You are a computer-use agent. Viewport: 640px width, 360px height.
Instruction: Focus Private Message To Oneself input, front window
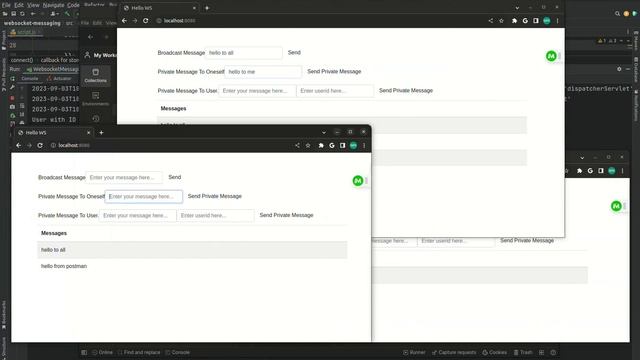tap(144, 196)
